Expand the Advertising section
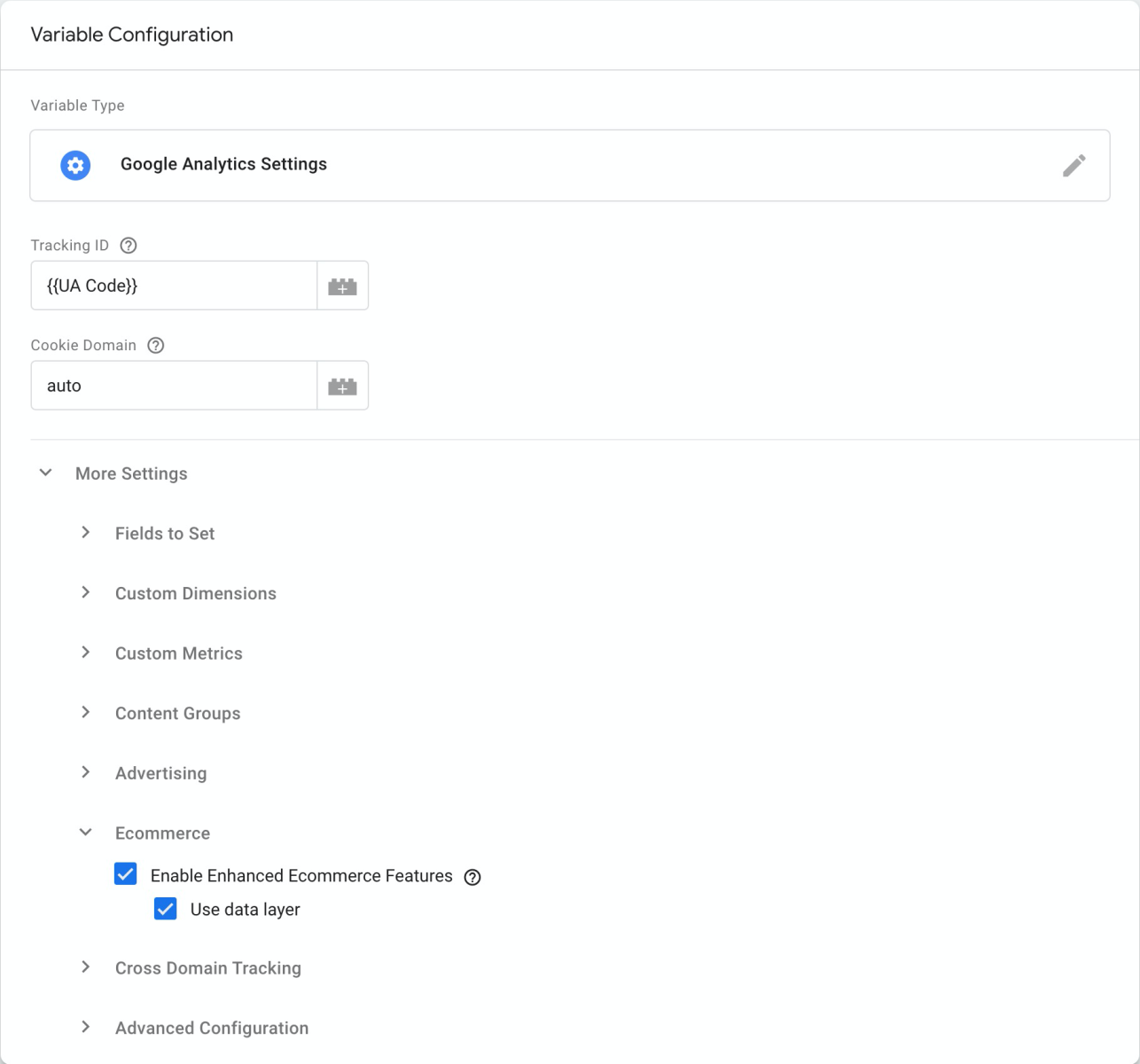The image size is (1140, 1064). (x=86, y=772)
